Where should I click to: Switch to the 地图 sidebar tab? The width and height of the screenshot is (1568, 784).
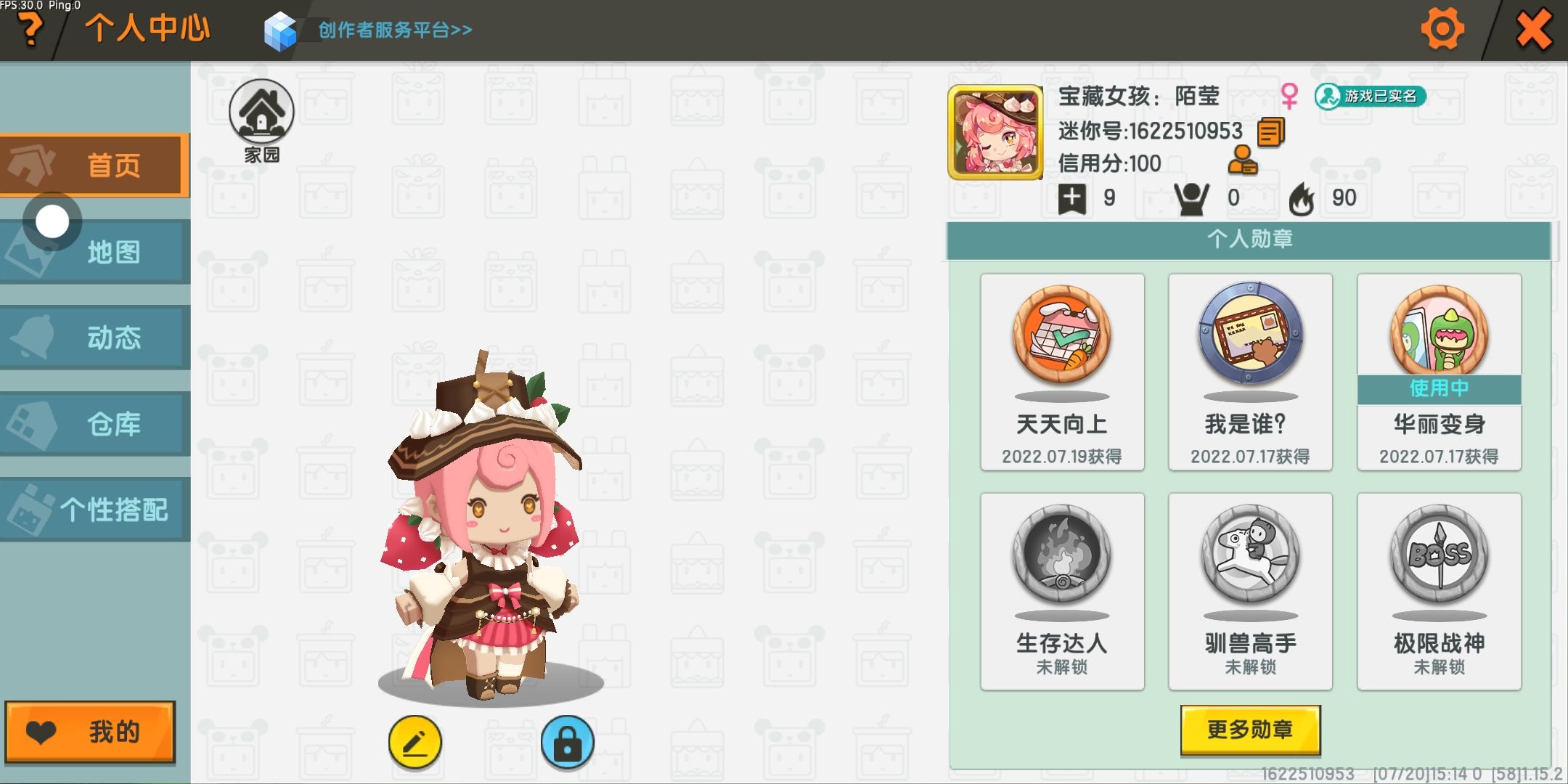[95, 252]
